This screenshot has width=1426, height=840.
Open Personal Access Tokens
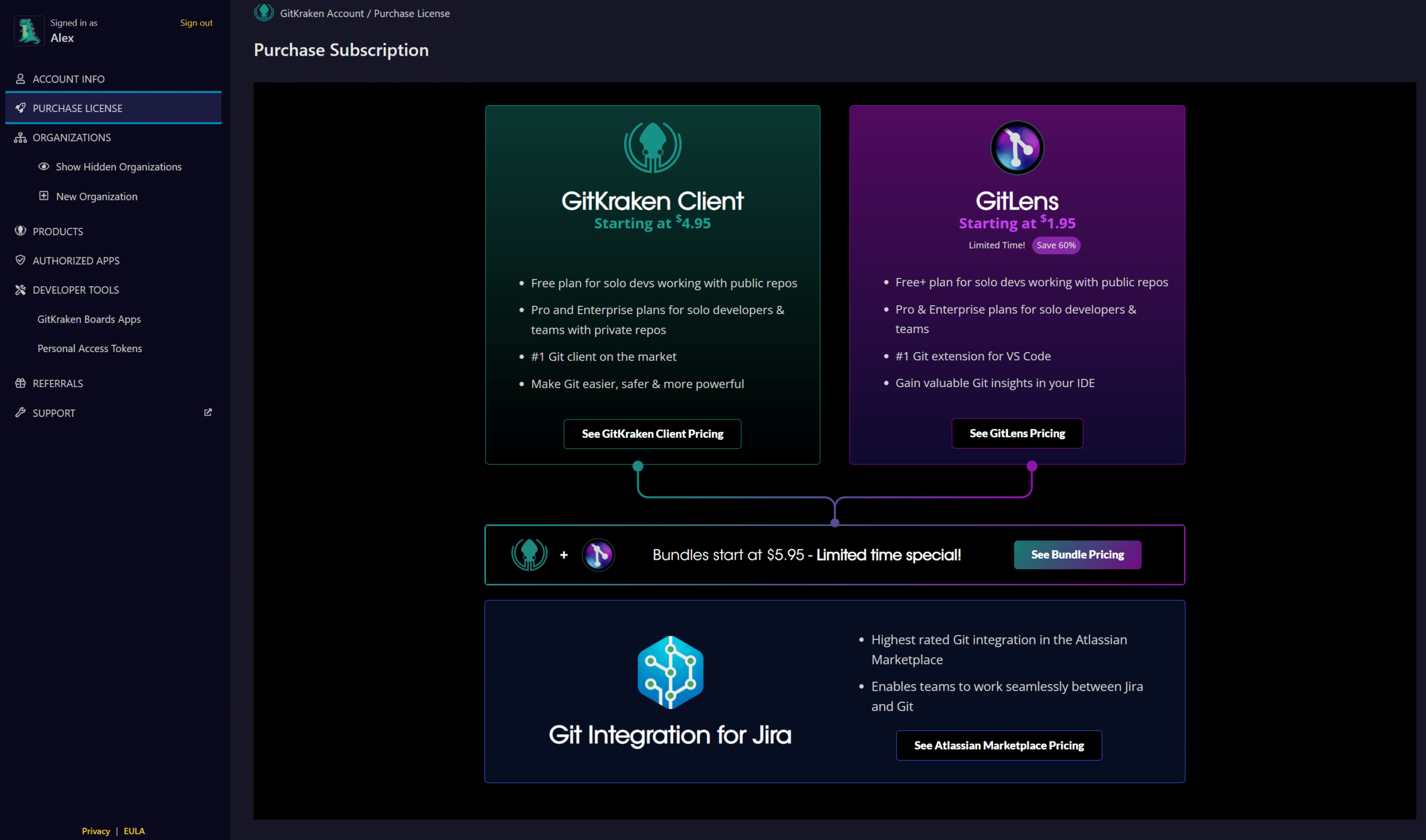(x=90, y=348)
